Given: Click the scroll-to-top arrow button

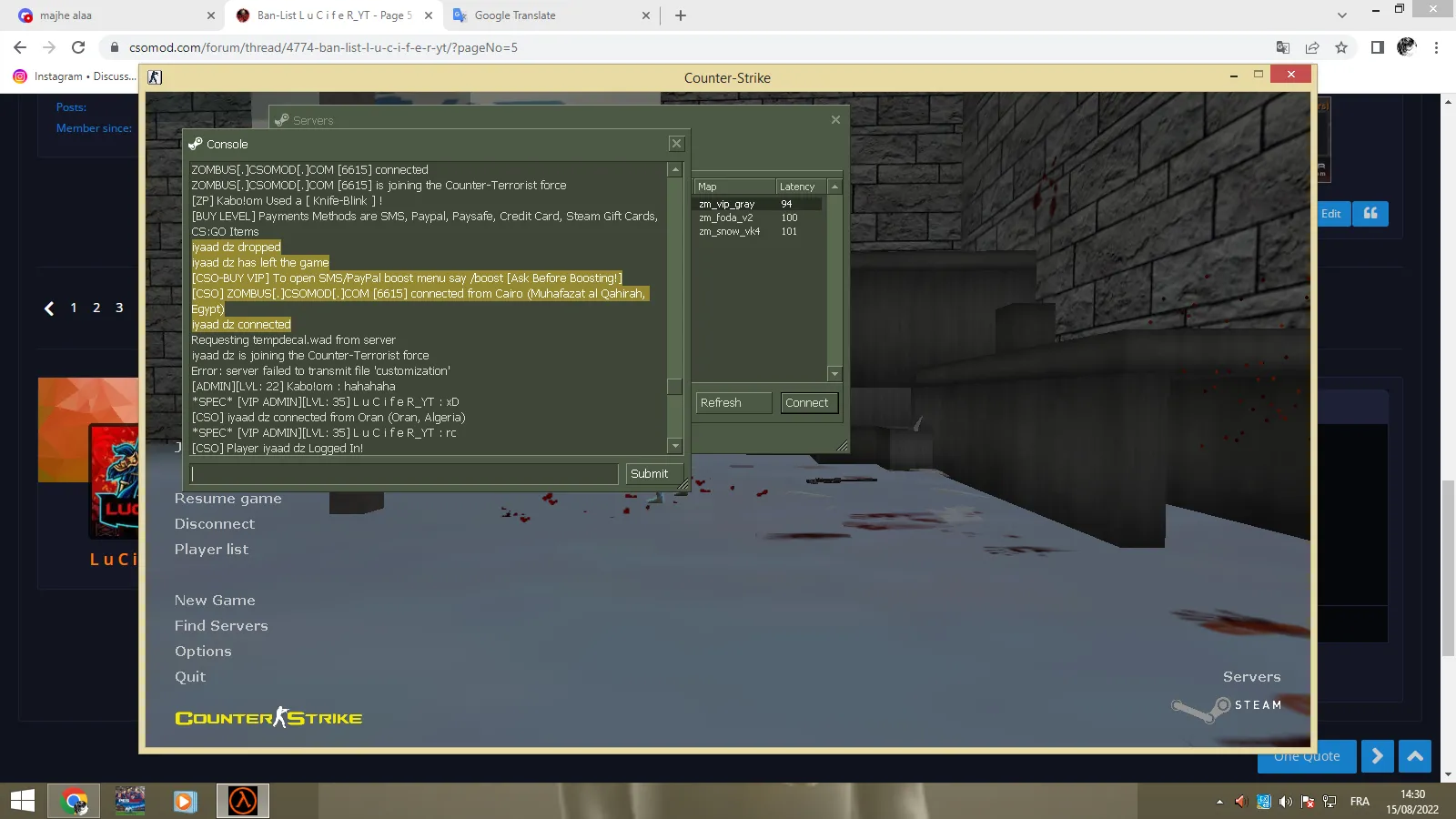Looking at the screenshot, I should tap(1415, 756).
